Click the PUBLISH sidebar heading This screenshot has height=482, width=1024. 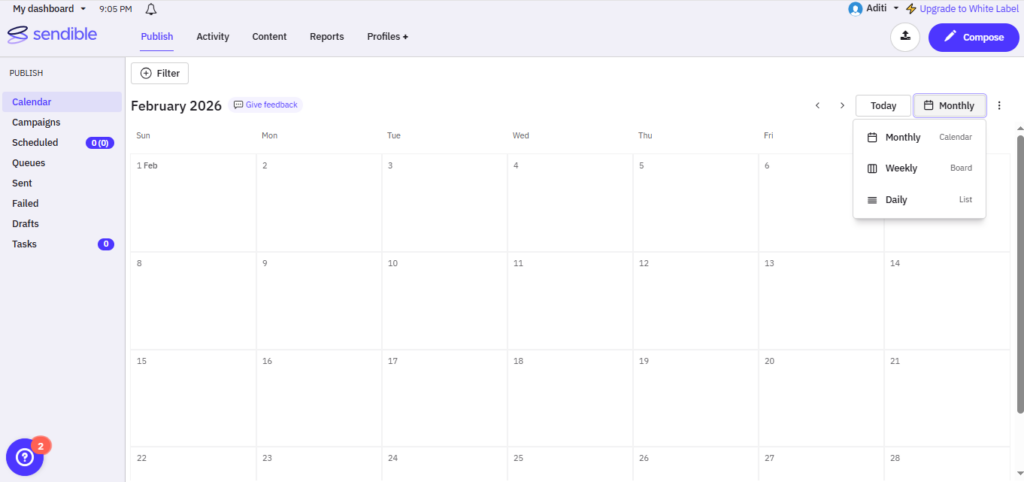[26, 73]
